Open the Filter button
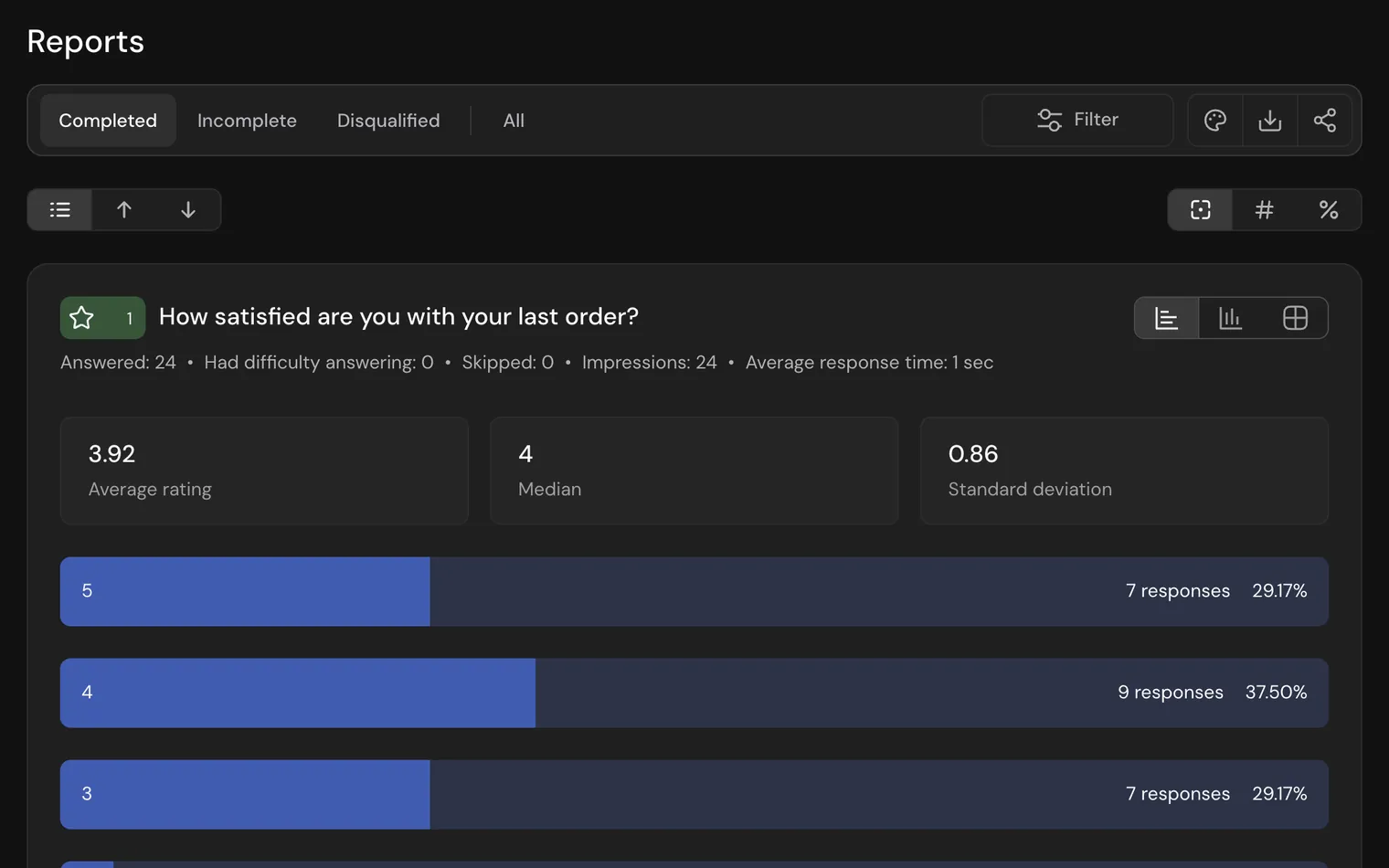Viewport: 1389px width, 868px height. 1077,121
